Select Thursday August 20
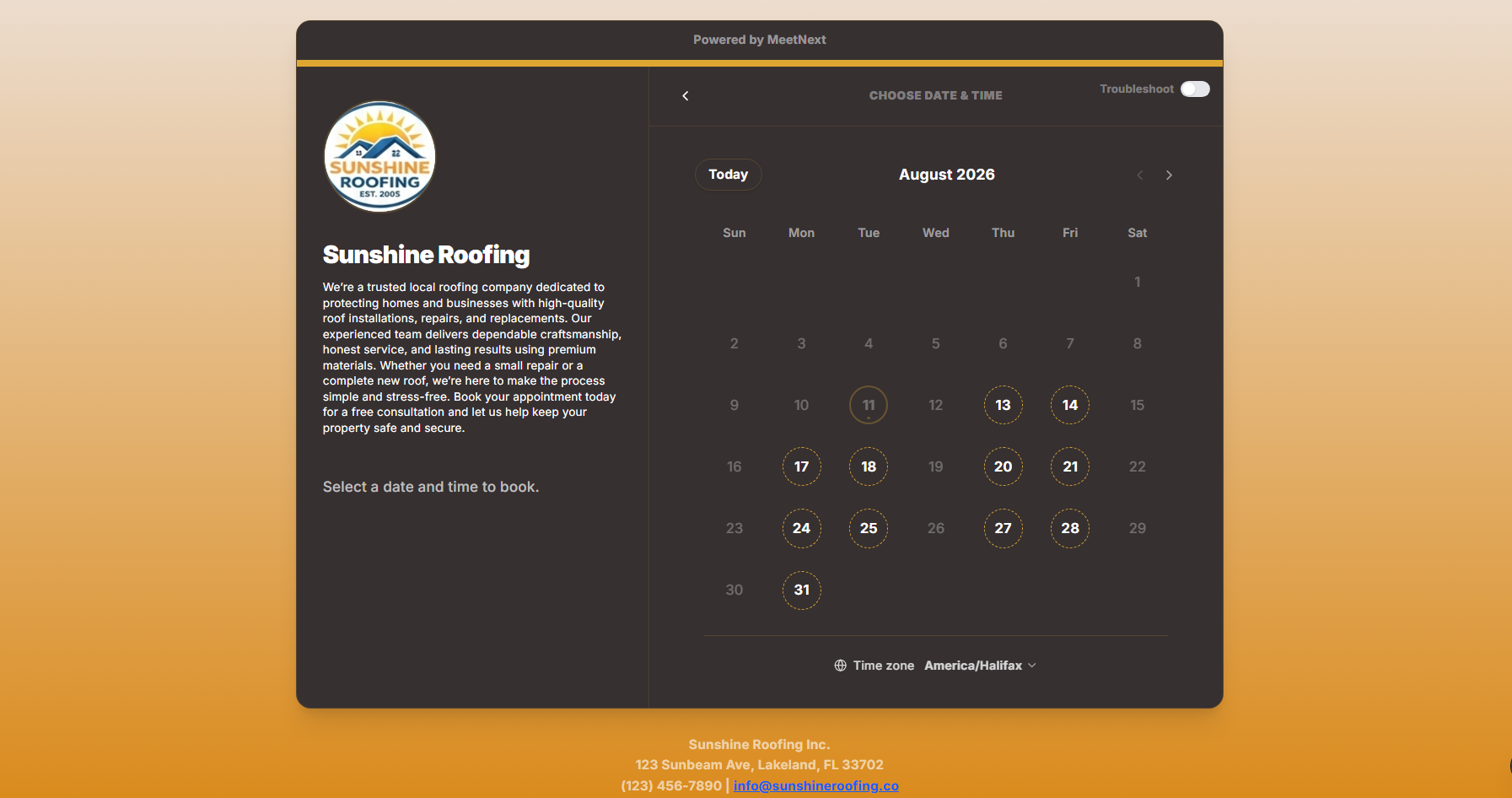The image size is (1512, 798). pyautogui.click(x=1003, y=466)
